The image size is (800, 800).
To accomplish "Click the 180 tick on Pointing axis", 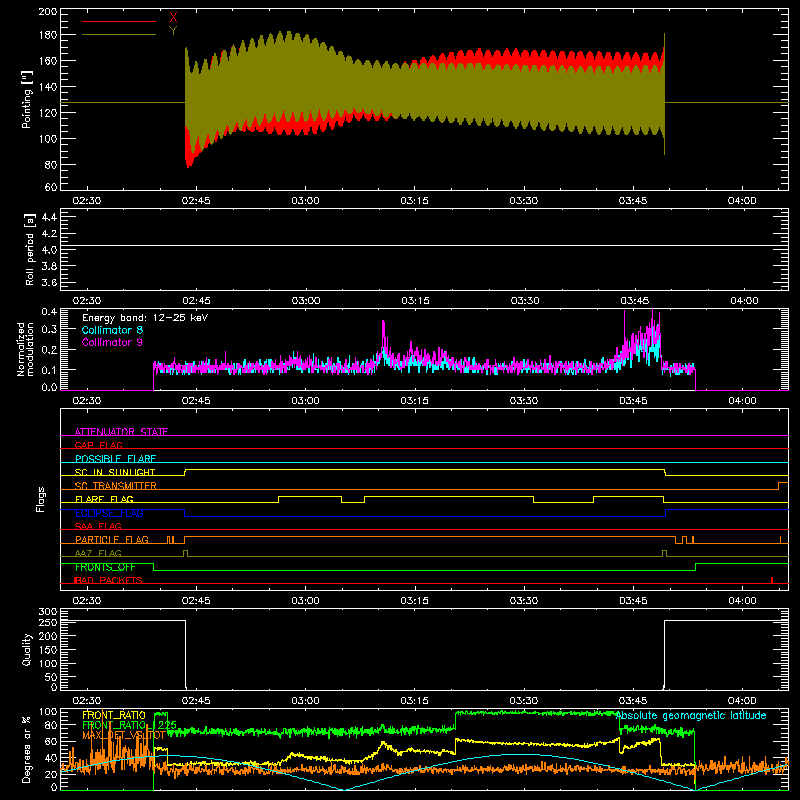I will pyautogui.click(x=48, y=35).
